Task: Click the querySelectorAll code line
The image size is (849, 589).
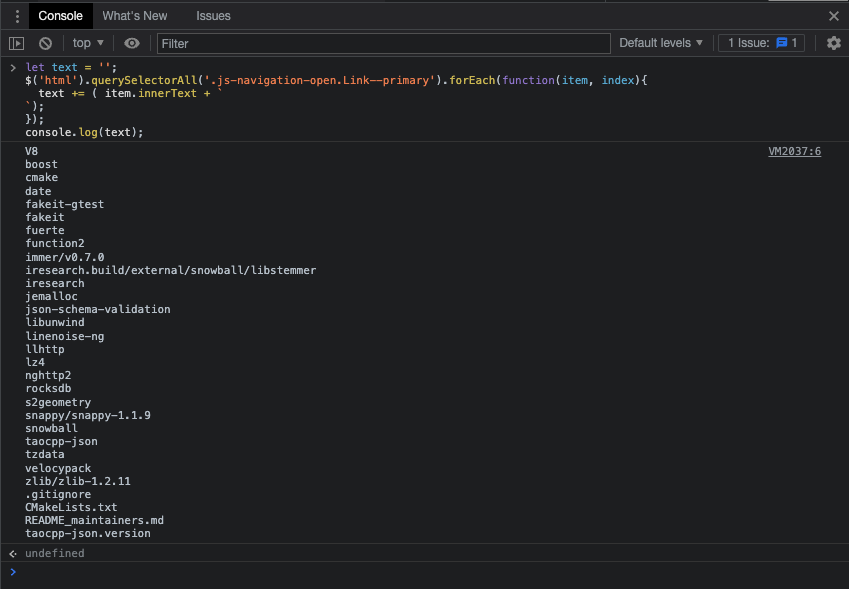Action: [336, 80]
